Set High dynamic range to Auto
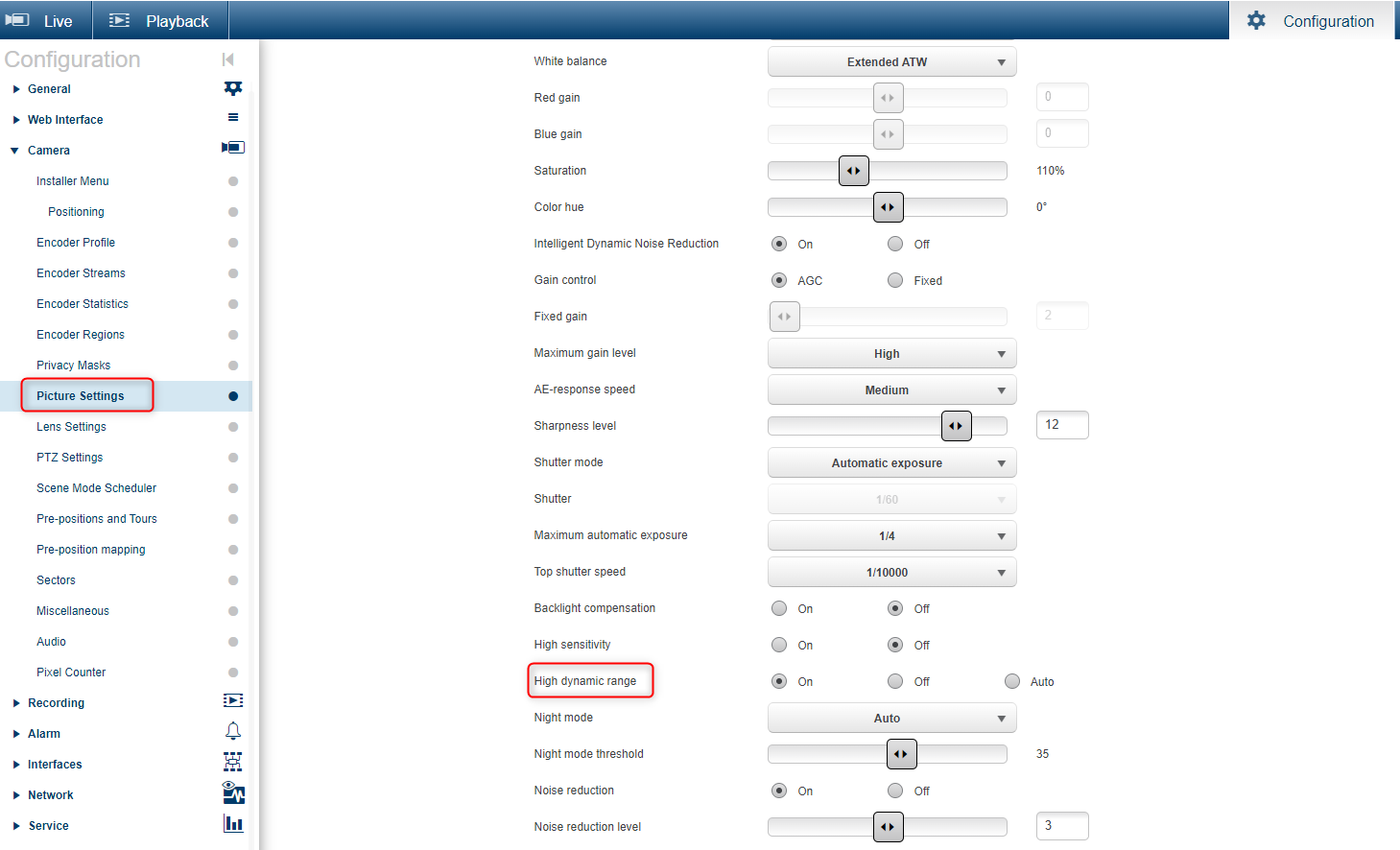The image size is (1400, 850). pyautogui.click(x=1012, y=682)
